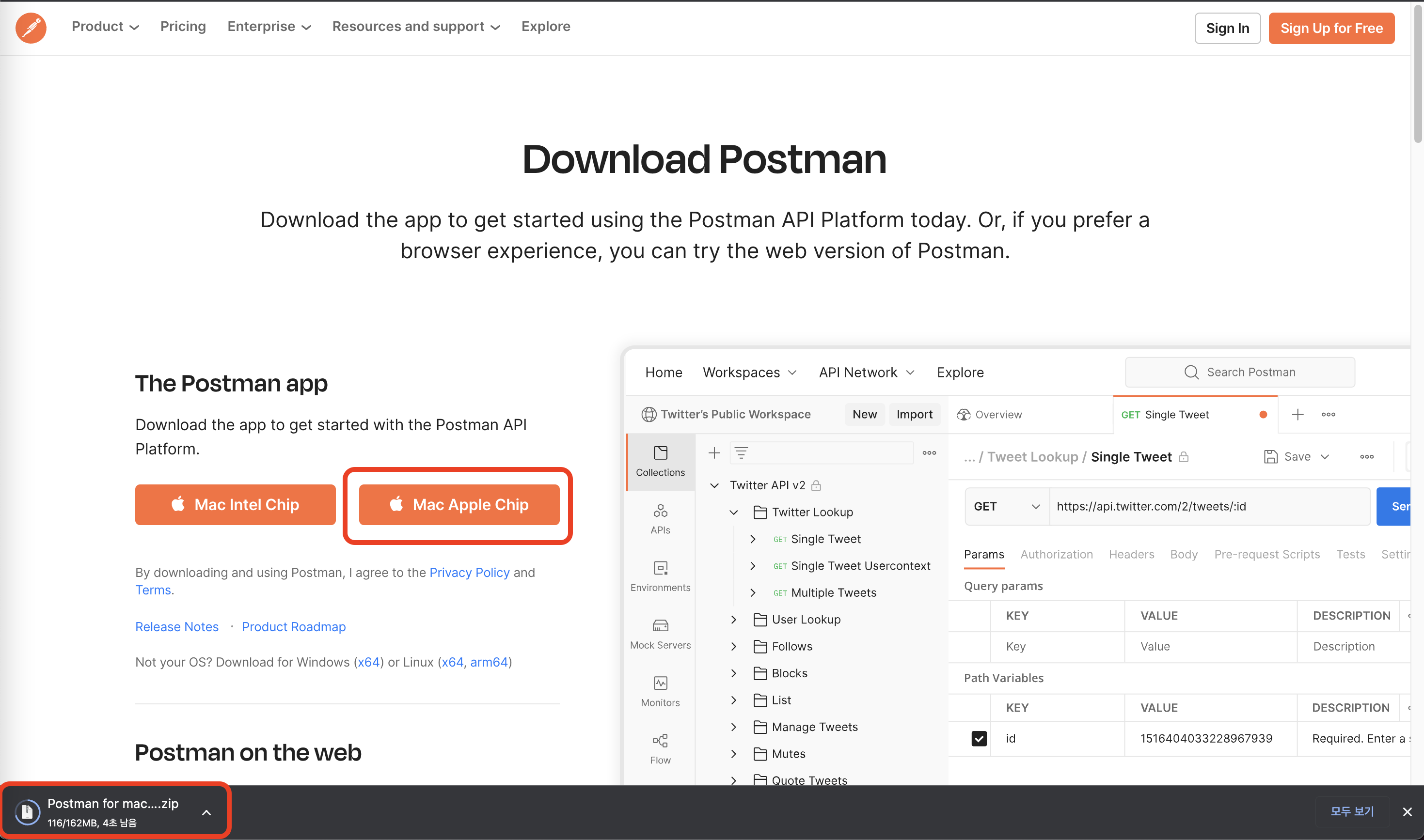This screenshot has height=840, width=1424.
Task: Open download item options chevron
Action: pyautogui.click(x=206, y=812)
